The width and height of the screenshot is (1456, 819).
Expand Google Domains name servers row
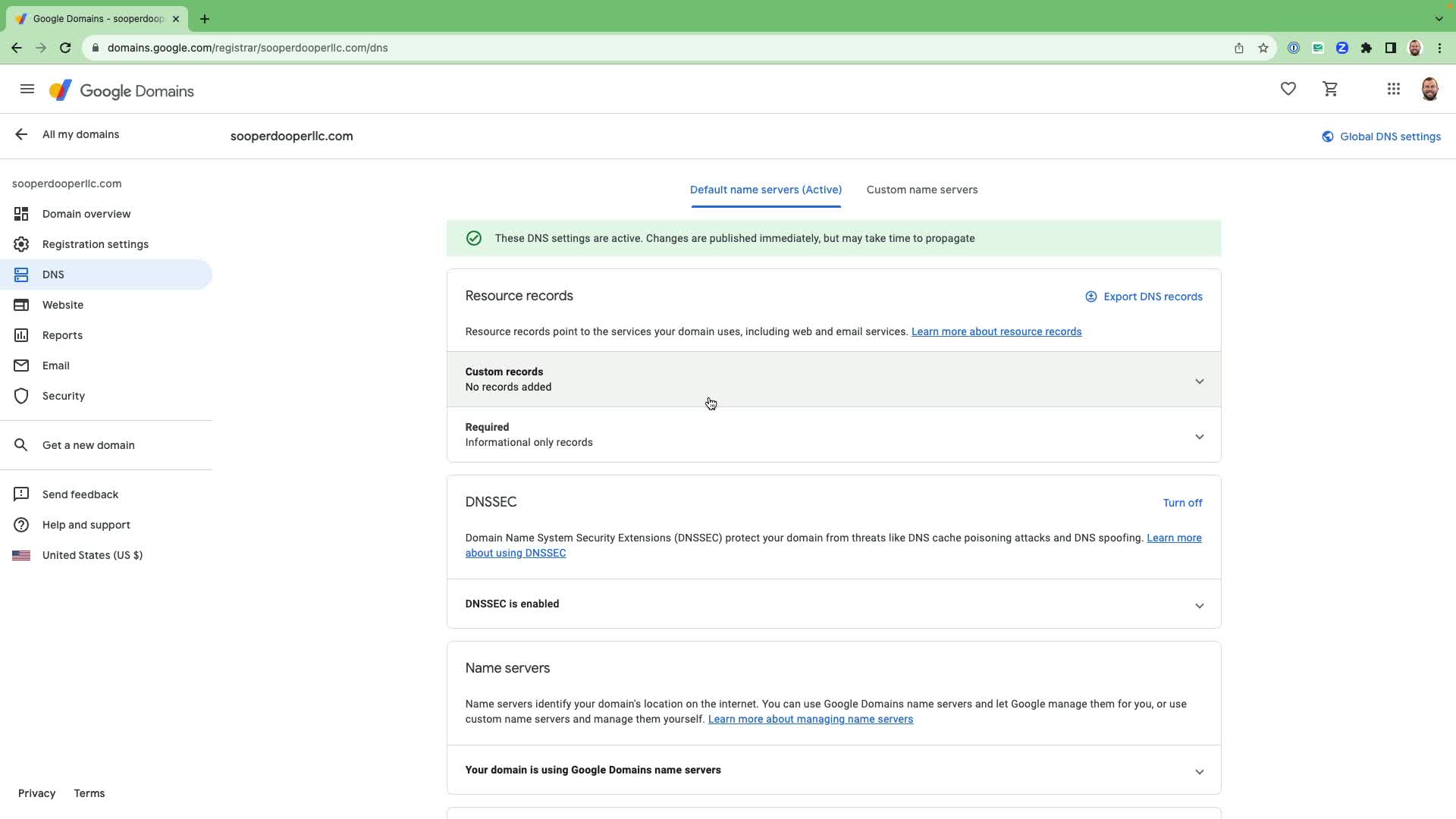(1199, 771)
